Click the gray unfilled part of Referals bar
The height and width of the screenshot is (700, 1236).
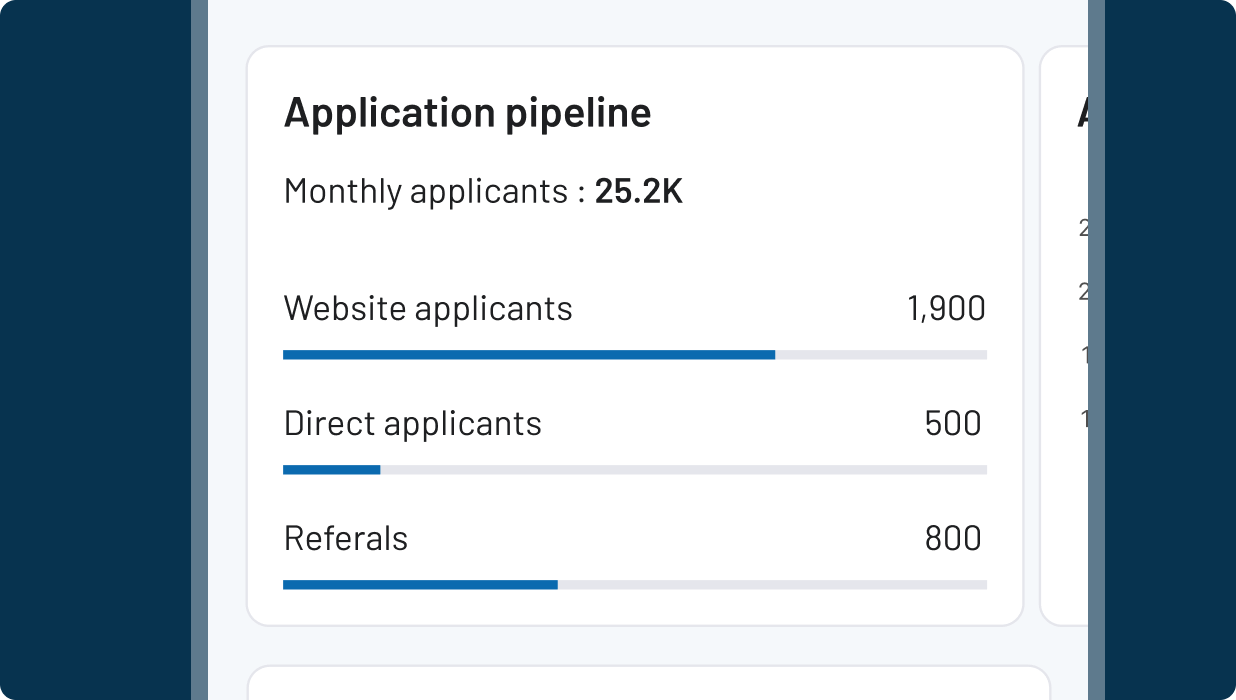[772, 585]
